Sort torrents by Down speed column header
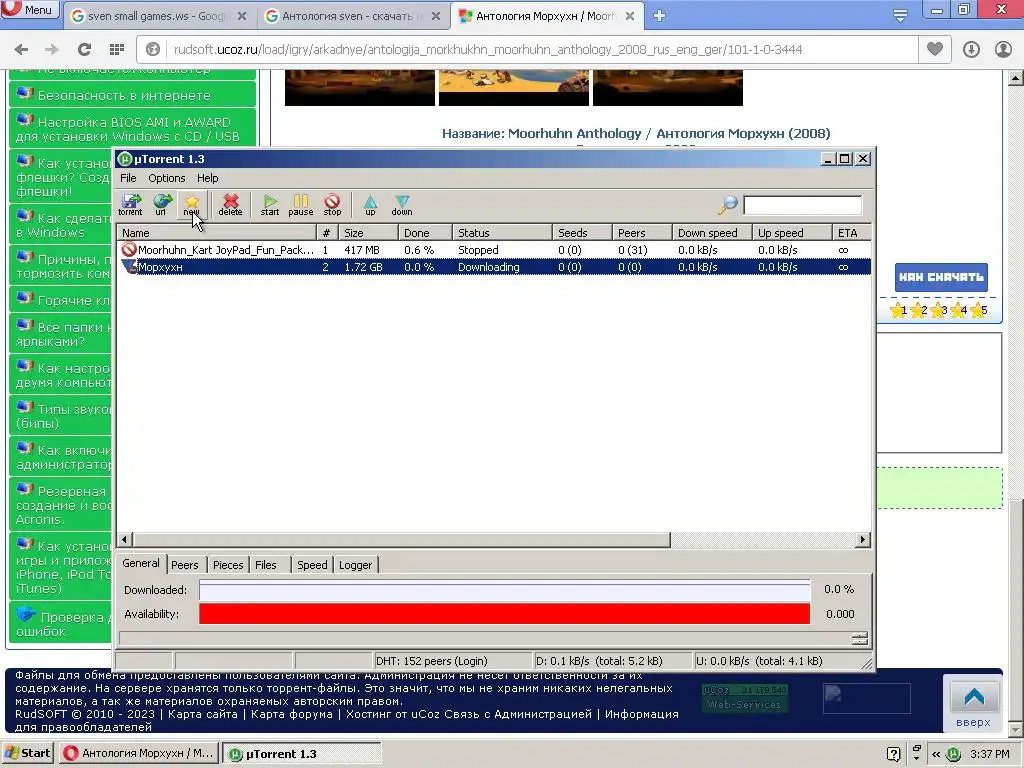The height and width of the screenshot is (768, 1024). (x=712, y=232)
